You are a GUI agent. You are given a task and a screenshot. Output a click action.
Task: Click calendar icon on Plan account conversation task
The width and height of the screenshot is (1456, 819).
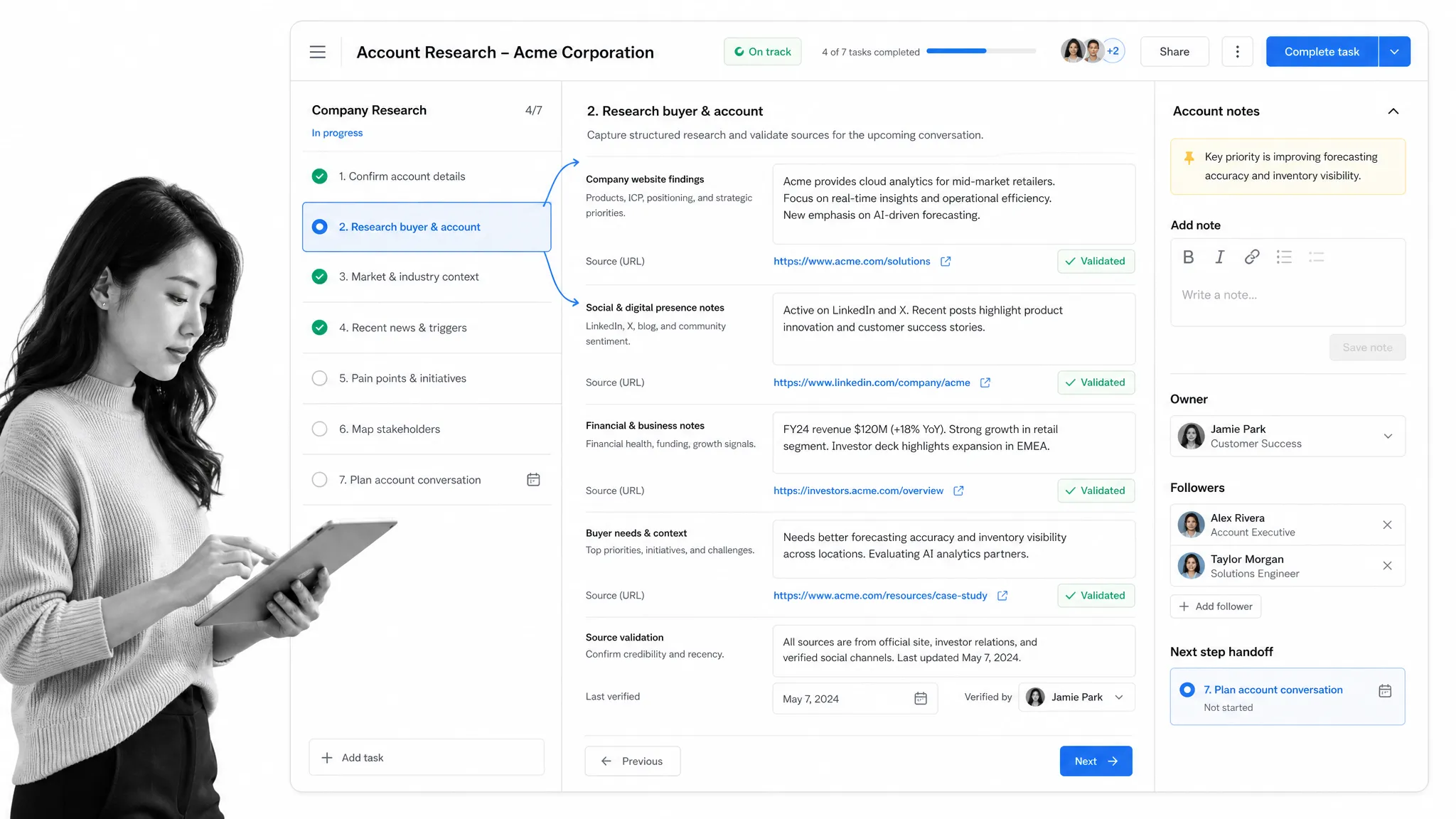click(533, 480)
